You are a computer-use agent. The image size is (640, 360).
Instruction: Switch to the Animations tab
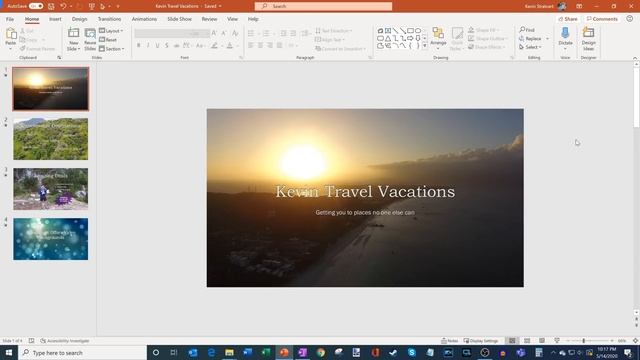[144, 19]
